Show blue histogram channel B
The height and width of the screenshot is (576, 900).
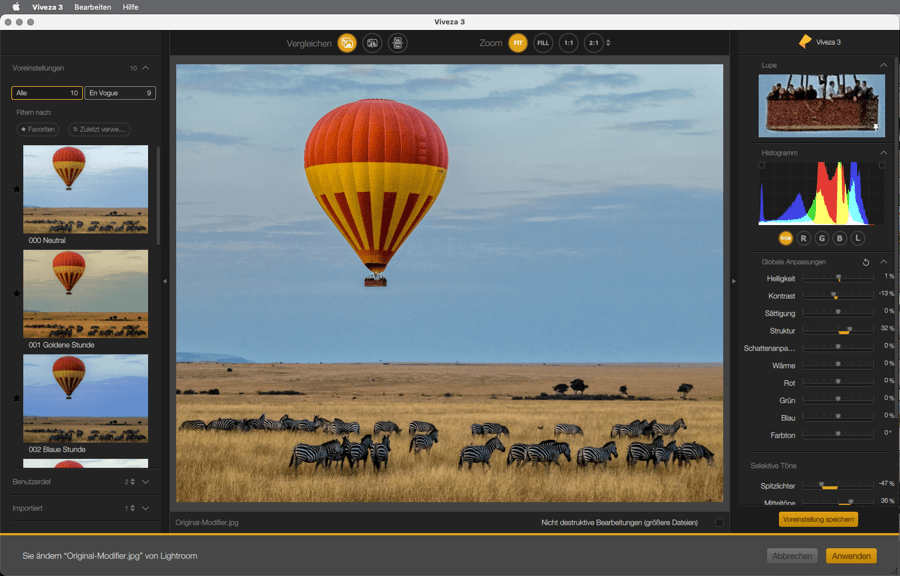click(840, 238)
